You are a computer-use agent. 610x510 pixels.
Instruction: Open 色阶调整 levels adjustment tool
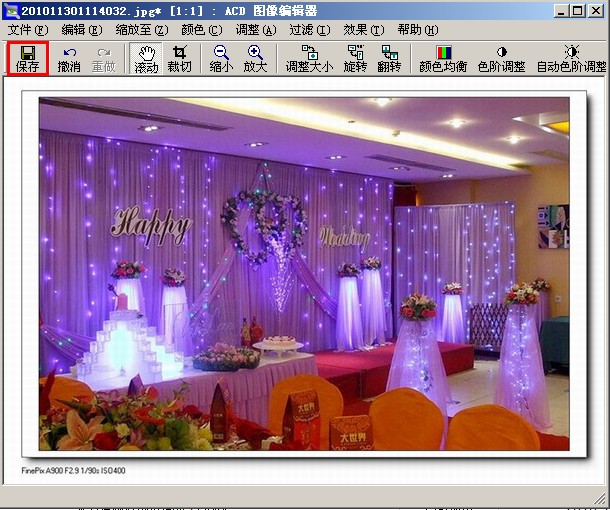[x=501, y=59]
